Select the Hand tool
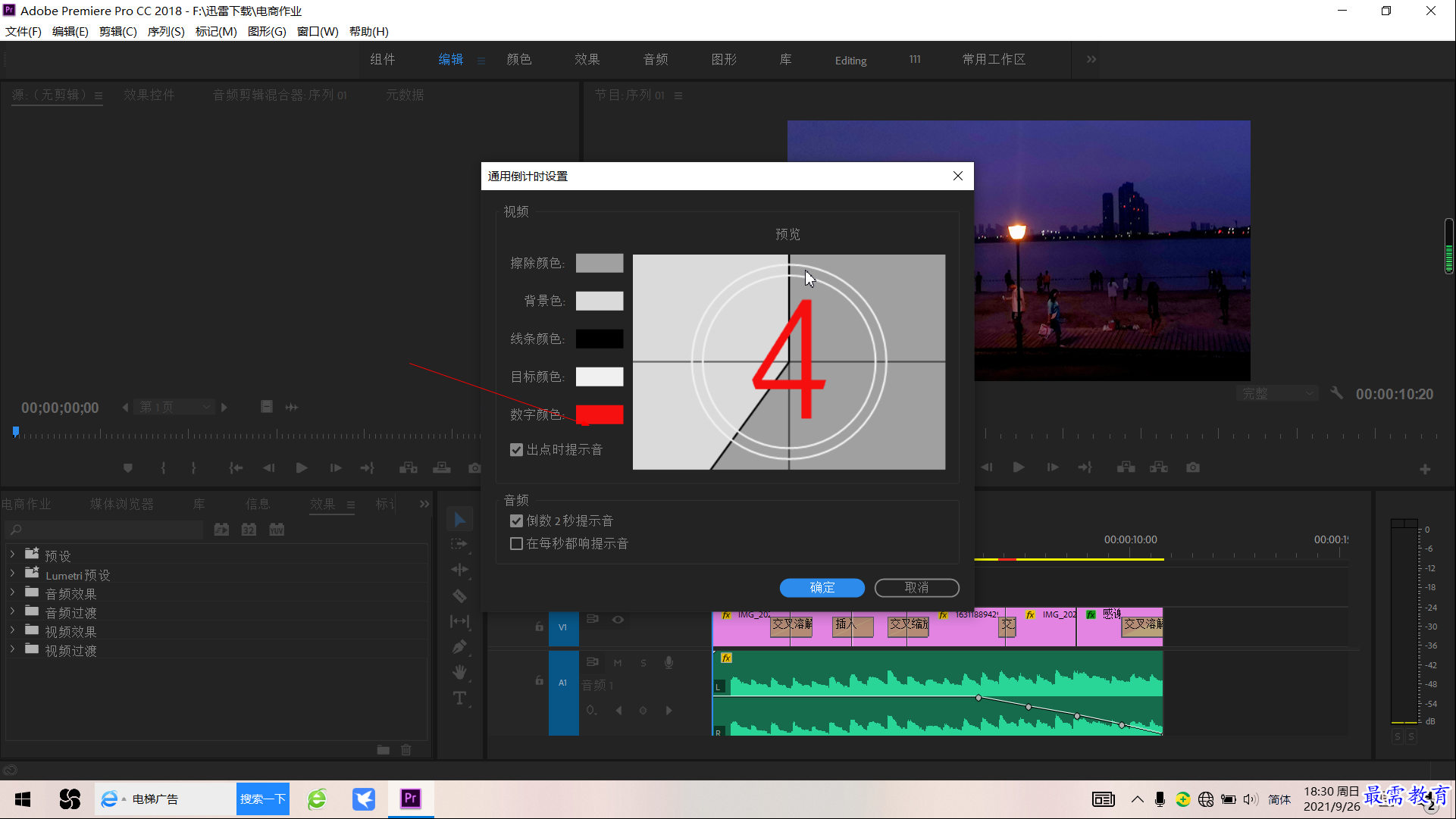Screen dimensions: 1456x819 pyautogui.click(x=459, y=672)
